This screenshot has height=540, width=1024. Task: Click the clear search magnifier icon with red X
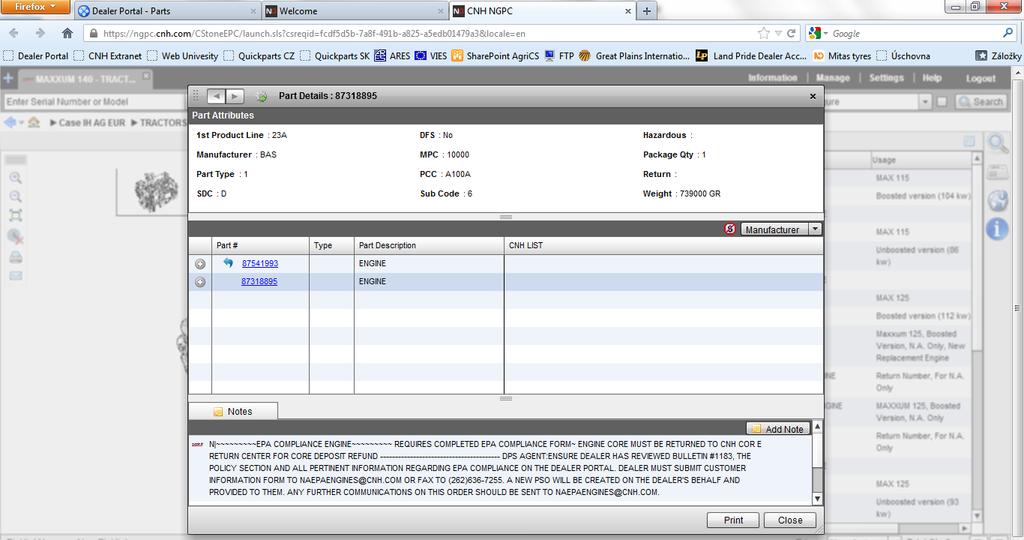[x=16, y=236]
